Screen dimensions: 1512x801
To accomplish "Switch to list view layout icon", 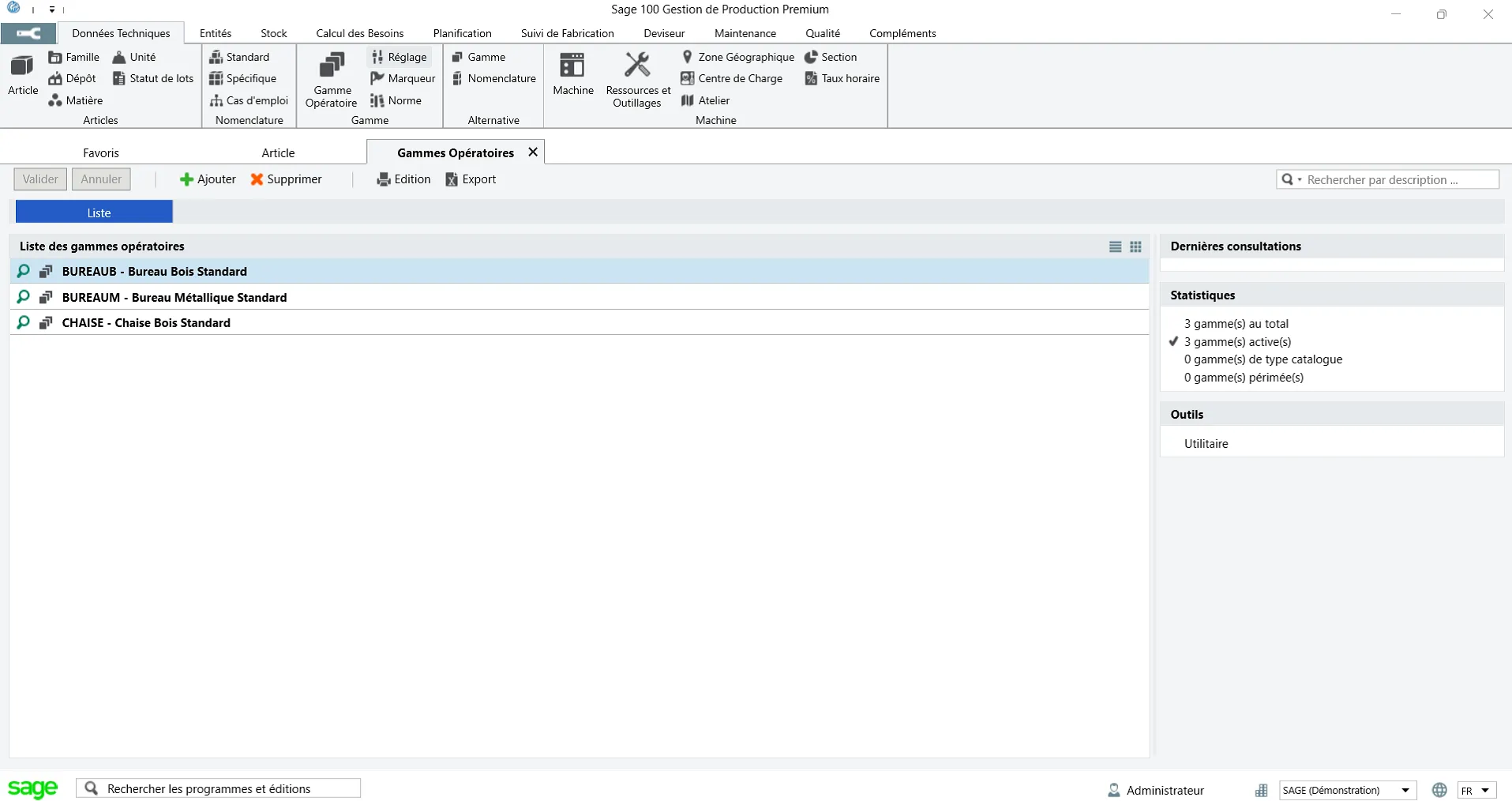I will (1115, 247).
